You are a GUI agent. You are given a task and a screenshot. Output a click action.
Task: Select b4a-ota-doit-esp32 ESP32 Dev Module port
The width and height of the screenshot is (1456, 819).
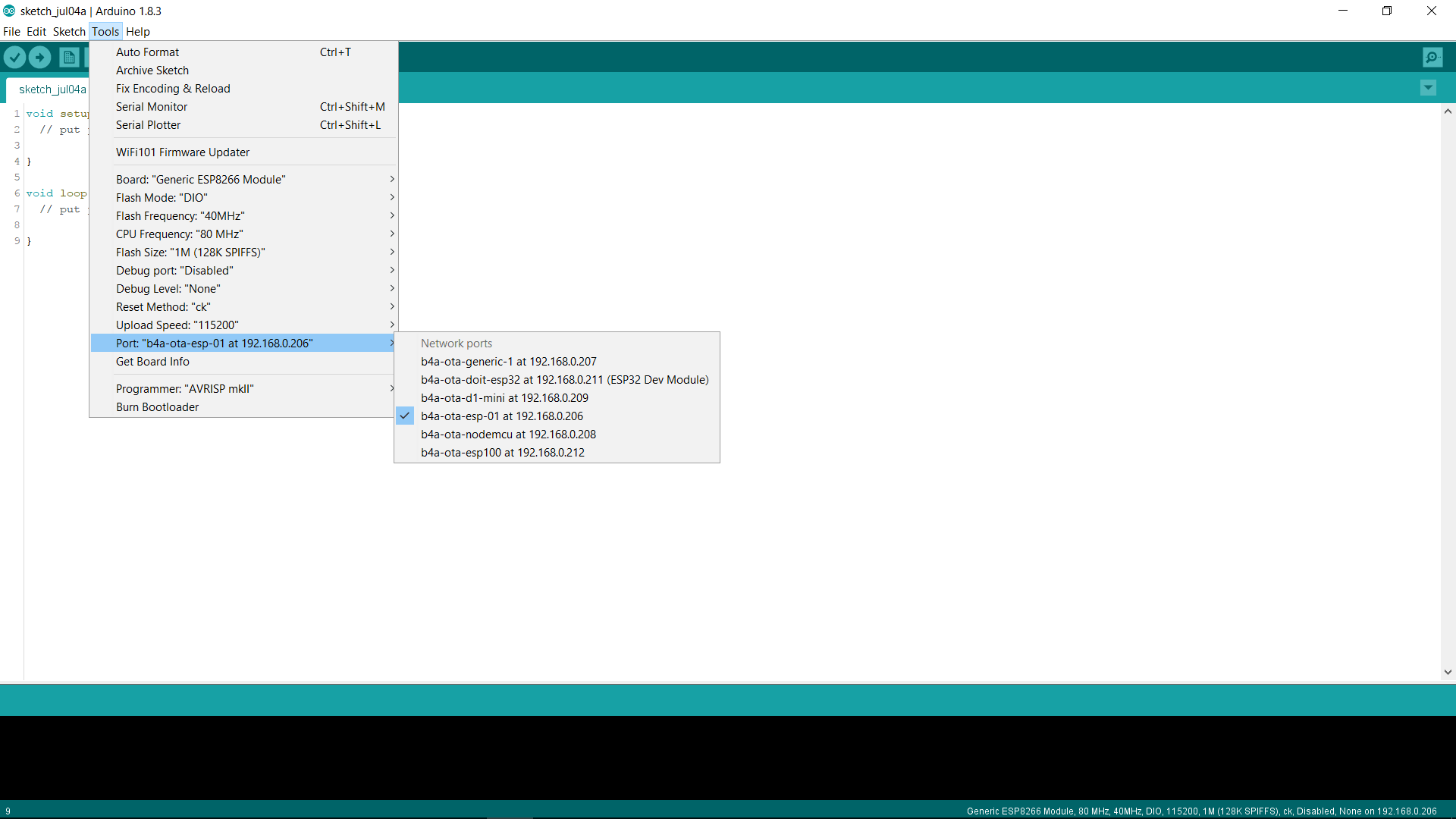[x=564, y=380]
